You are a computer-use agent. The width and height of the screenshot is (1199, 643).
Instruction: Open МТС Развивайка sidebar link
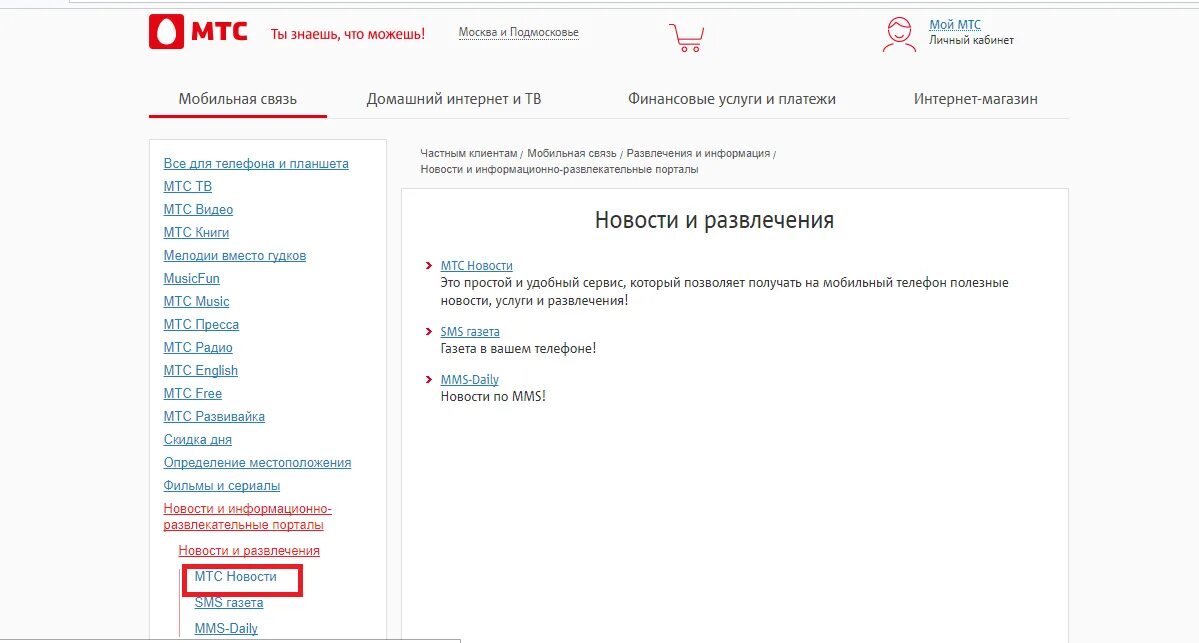214,416
